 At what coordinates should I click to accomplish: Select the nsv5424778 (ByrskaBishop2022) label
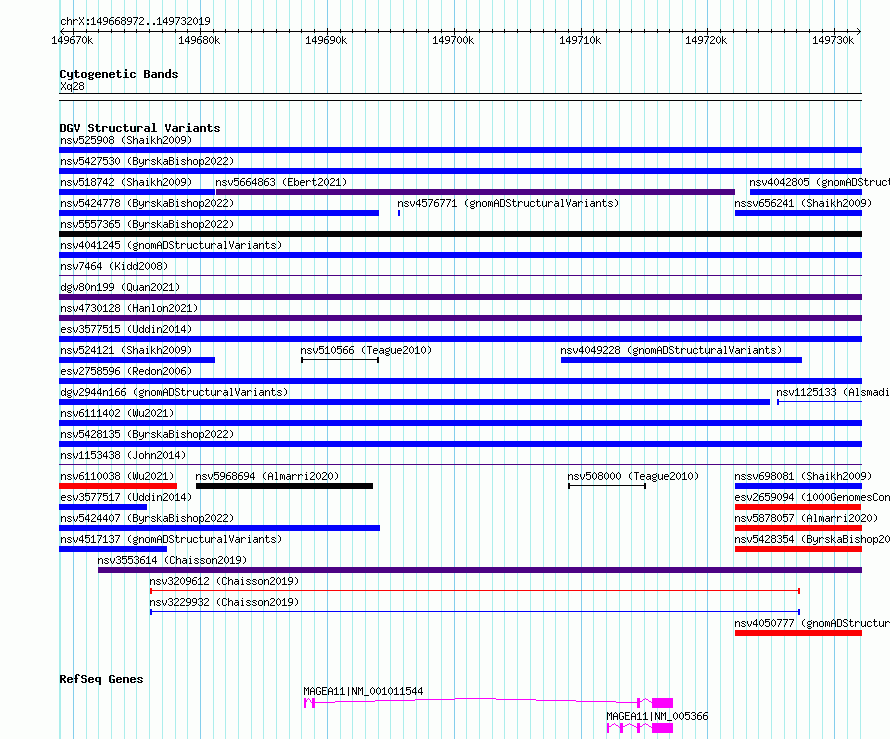pos(147,203)
